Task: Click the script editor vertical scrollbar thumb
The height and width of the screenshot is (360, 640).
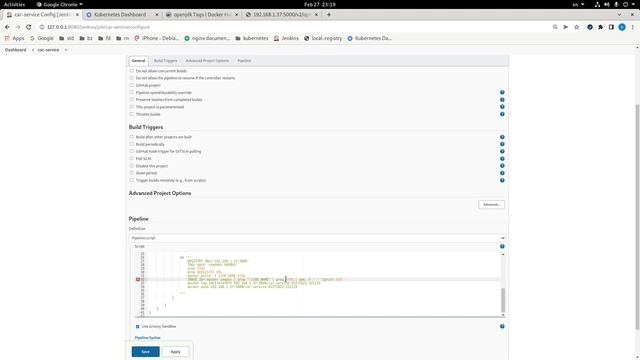Action: 503,300
